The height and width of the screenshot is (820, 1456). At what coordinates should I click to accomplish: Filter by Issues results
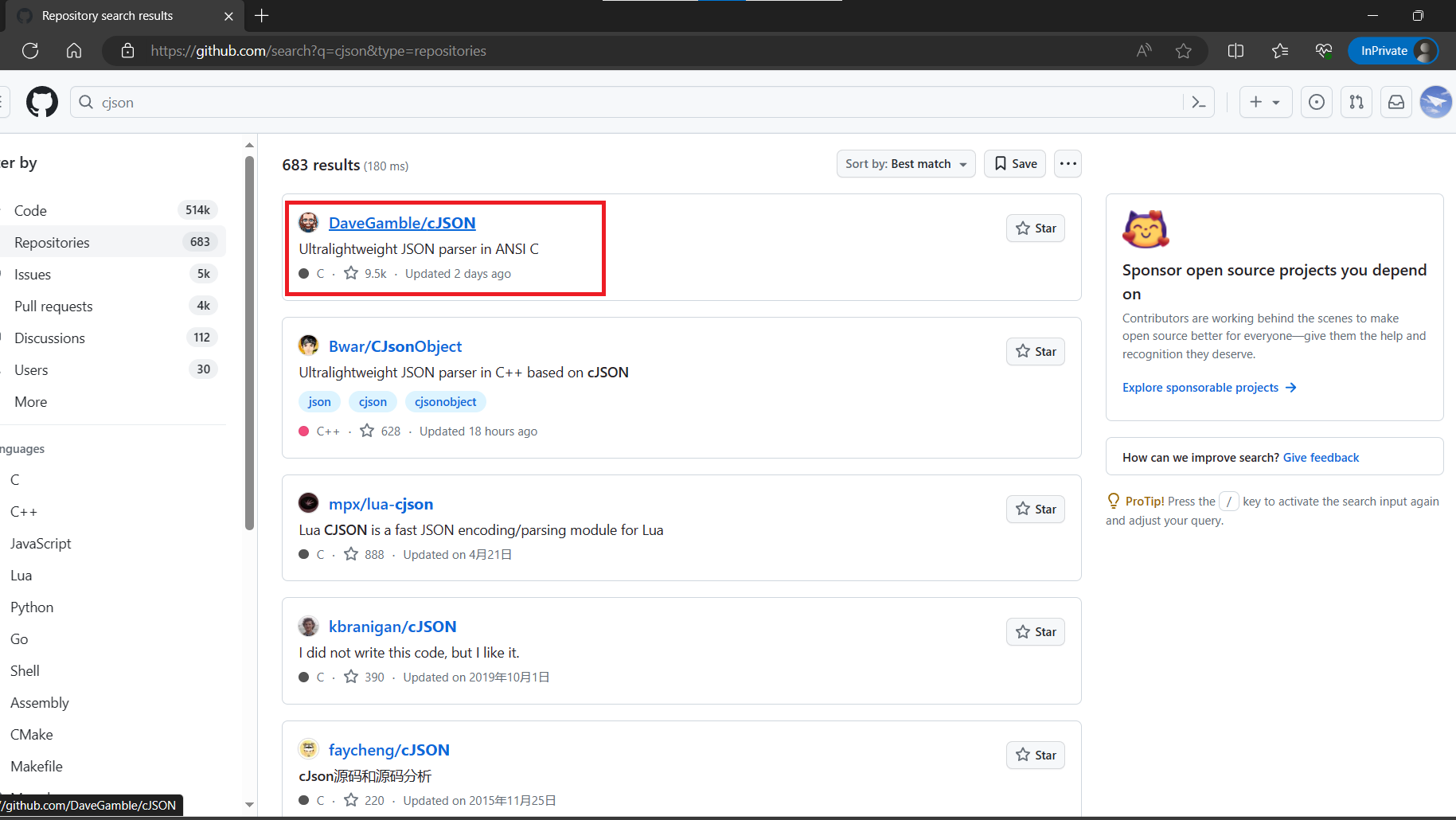pos(111,274)
